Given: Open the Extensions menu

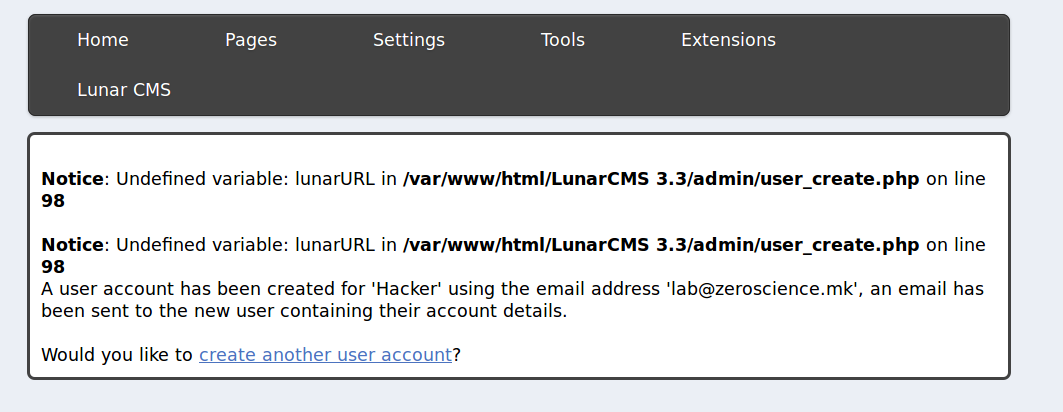Looking at the screenshot, I should click(x=728, y=40).
